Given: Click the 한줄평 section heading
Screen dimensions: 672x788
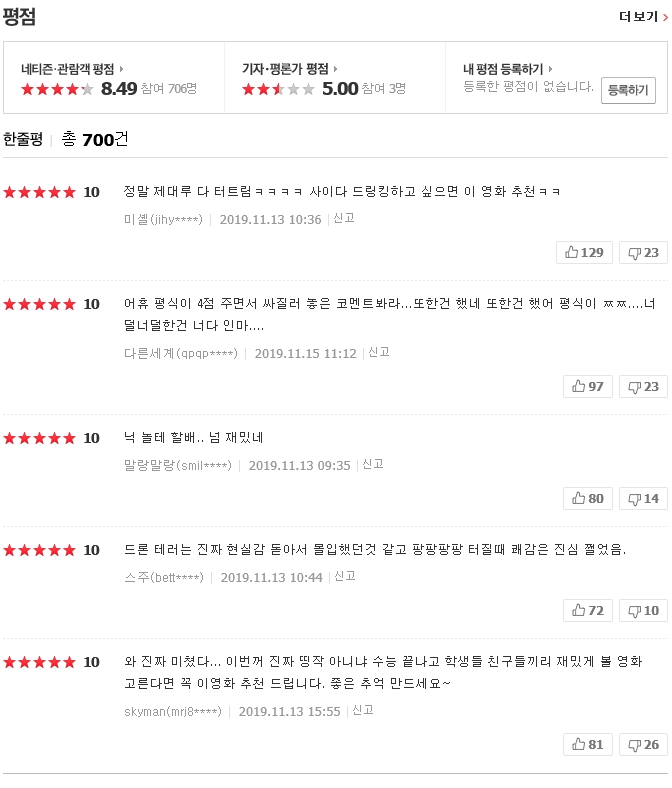Looking at the screenshot, I should coord(23,139).
